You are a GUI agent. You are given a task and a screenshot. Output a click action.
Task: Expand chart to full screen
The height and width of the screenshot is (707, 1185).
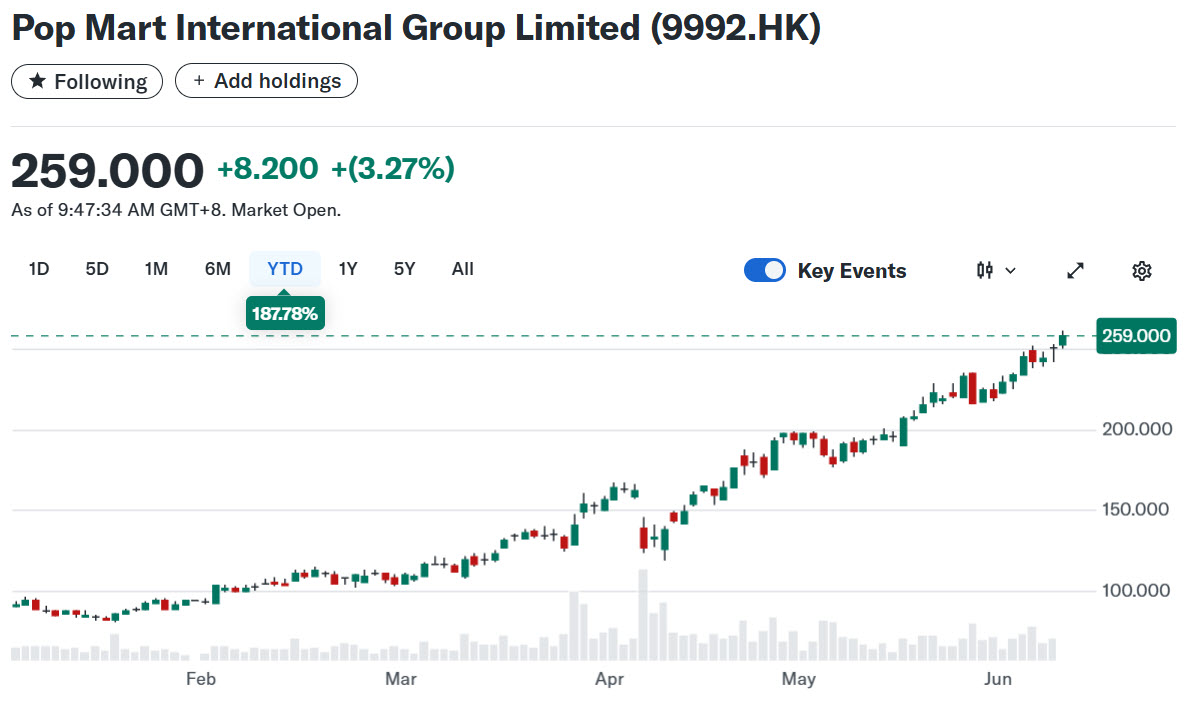pyautogui.click(x=1075, y=270)
